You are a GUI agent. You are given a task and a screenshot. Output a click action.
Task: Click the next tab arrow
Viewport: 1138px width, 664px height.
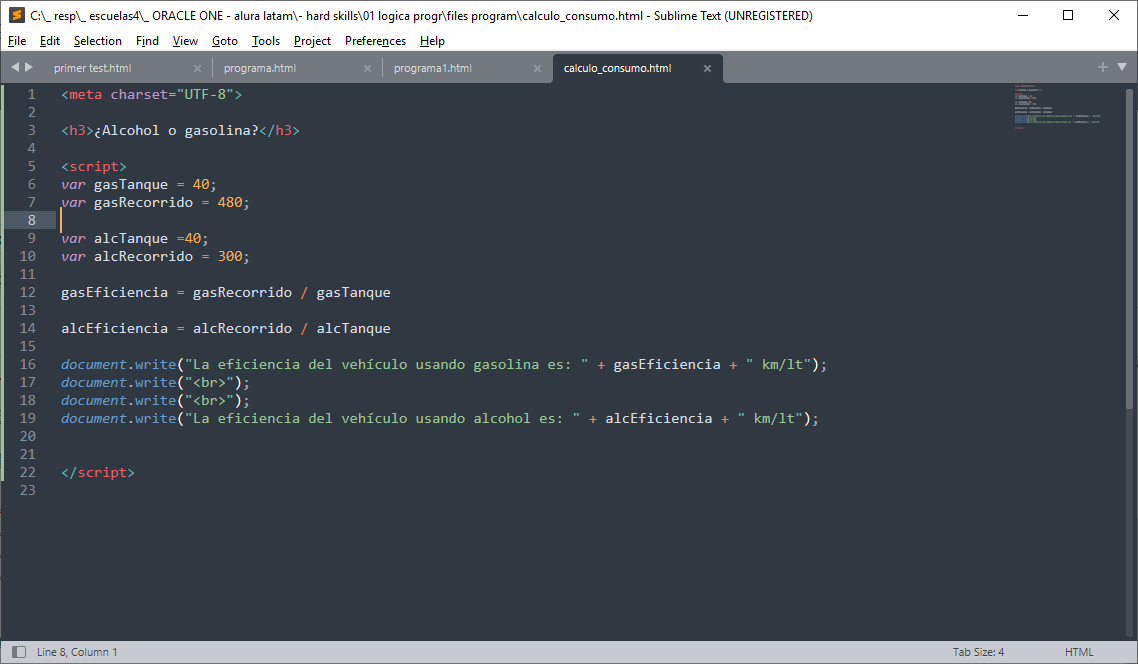29,67
